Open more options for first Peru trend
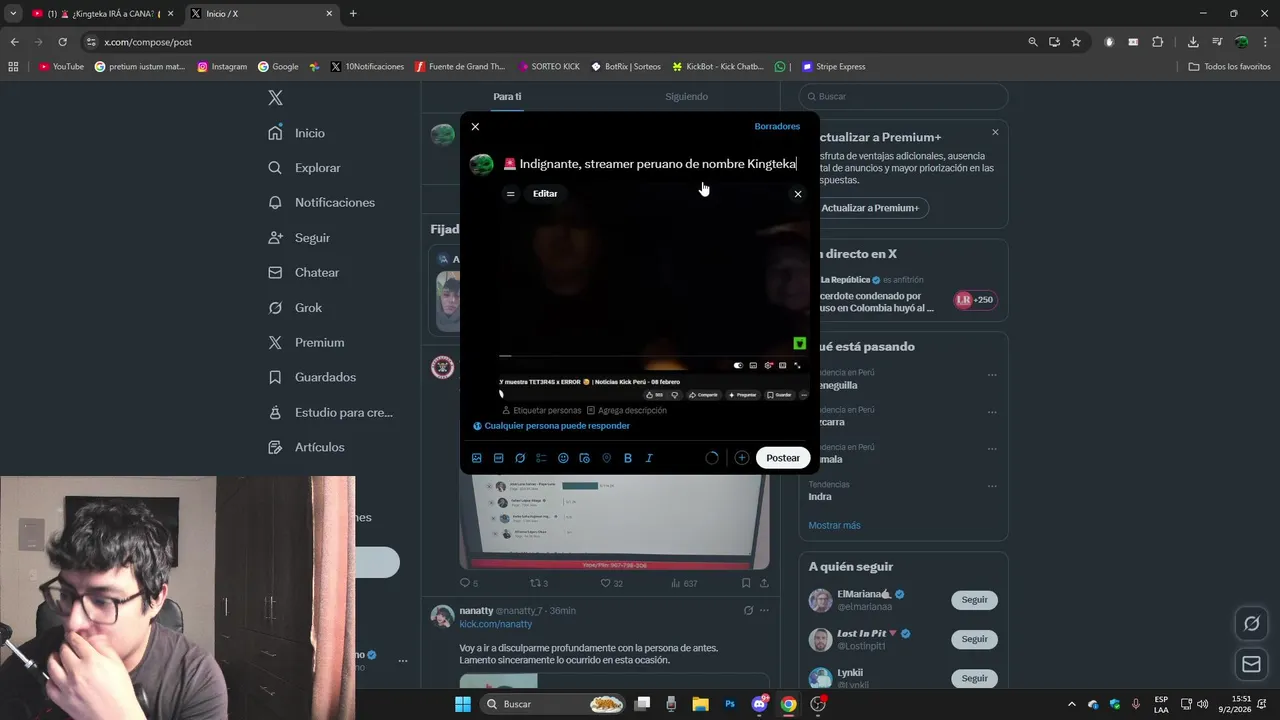 (x=992, y=376)
